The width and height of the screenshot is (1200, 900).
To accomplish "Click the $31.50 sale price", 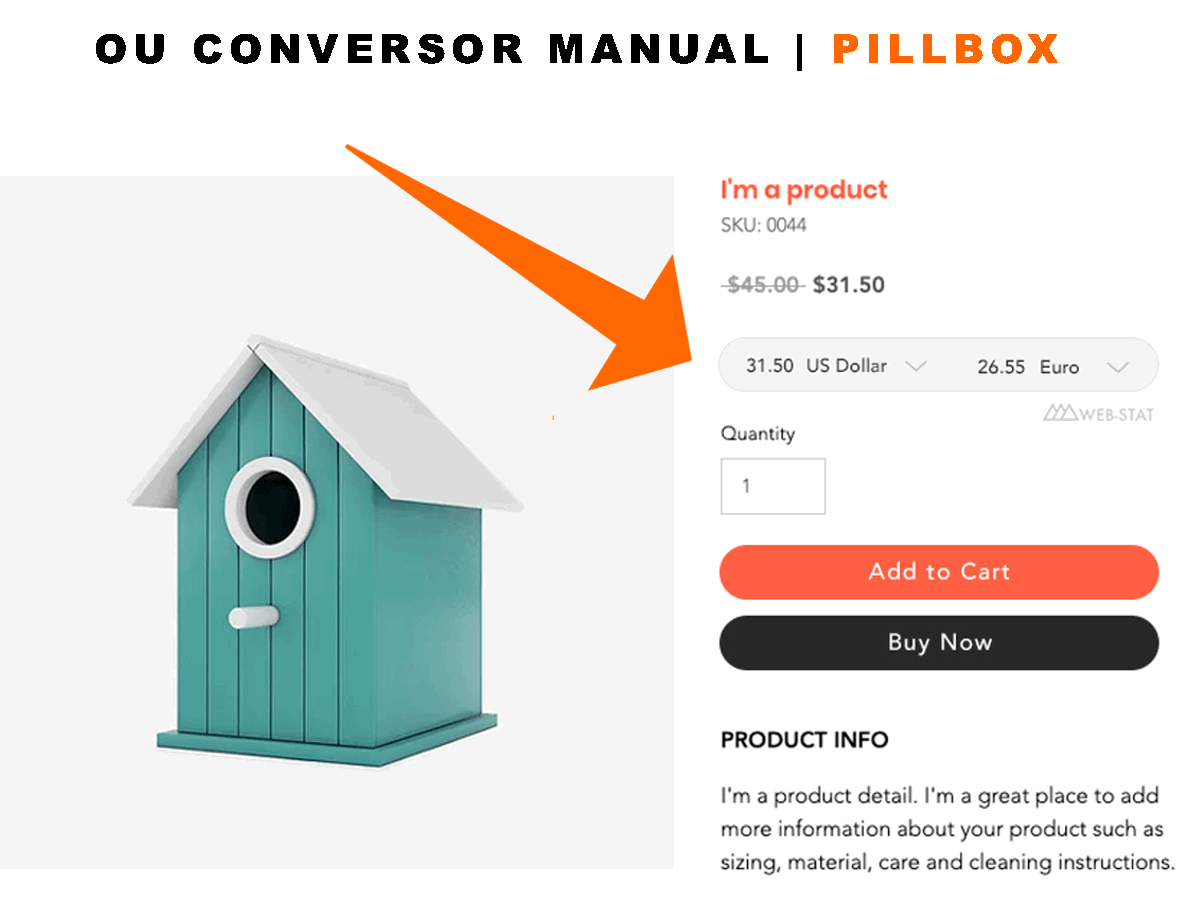I will click(849, 285).
